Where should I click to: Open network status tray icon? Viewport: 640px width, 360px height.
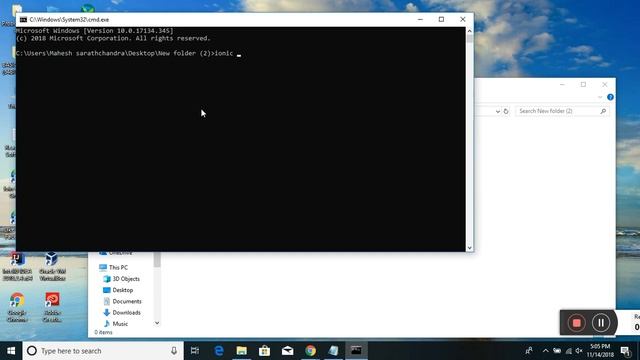tap(568, 351)
